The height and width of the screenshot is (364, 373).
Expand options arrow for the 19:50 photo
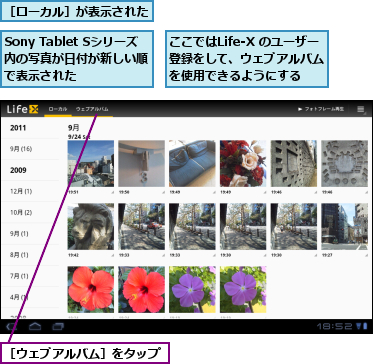pos(163,192)
